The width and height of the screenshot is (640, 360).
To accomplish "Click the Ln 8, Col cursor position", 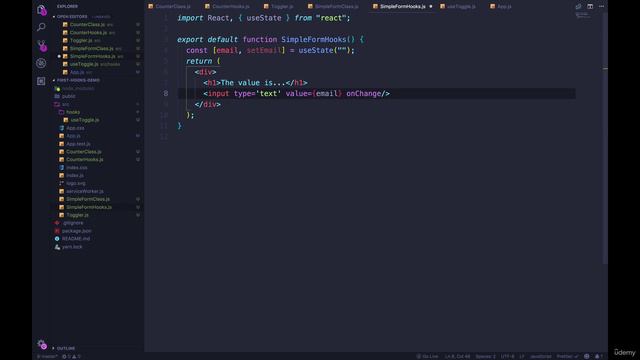I will point(457,356).
